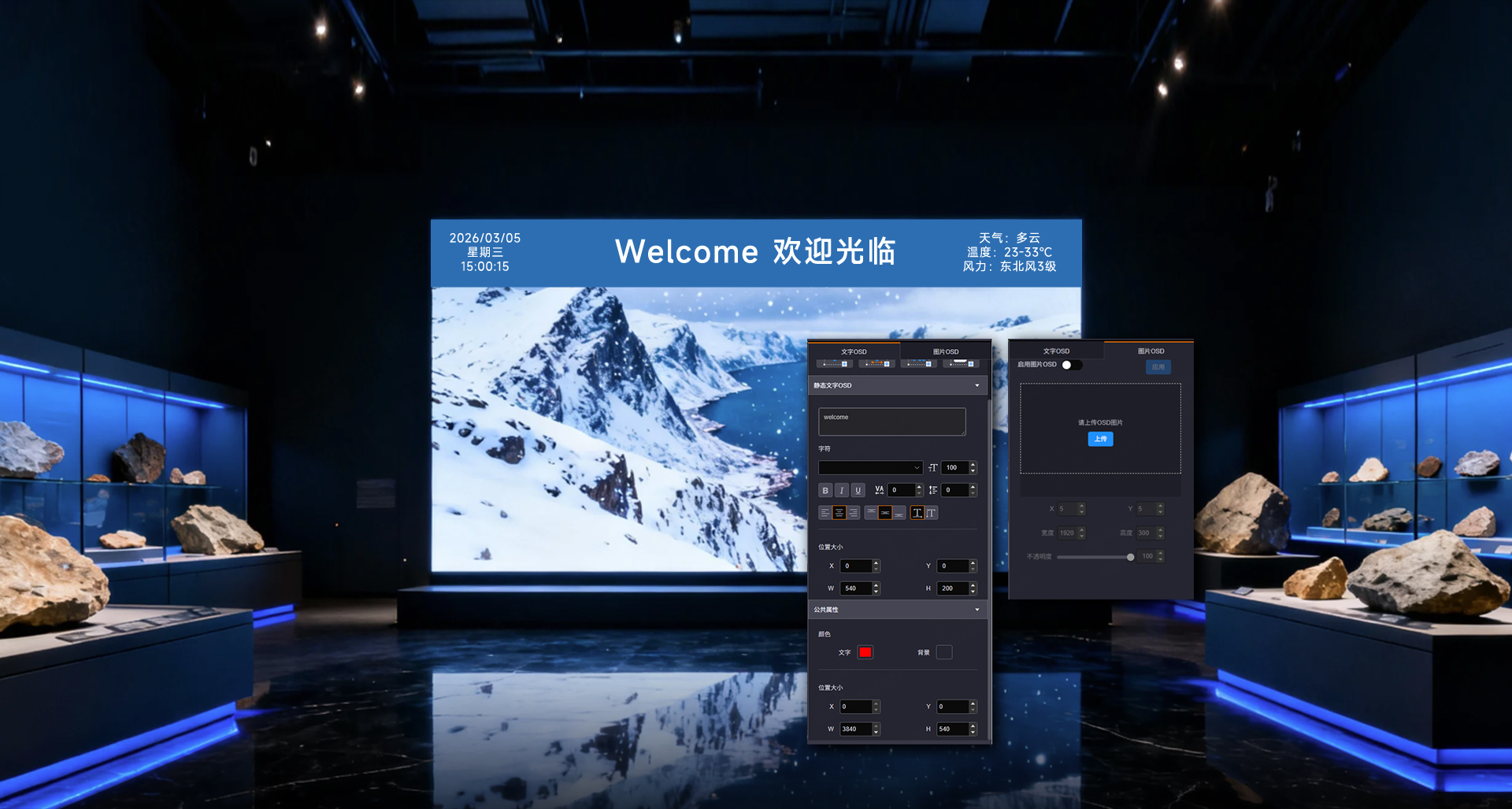Set vertical alignment to top
This screenshot has height=809, width=1512.
870,513
